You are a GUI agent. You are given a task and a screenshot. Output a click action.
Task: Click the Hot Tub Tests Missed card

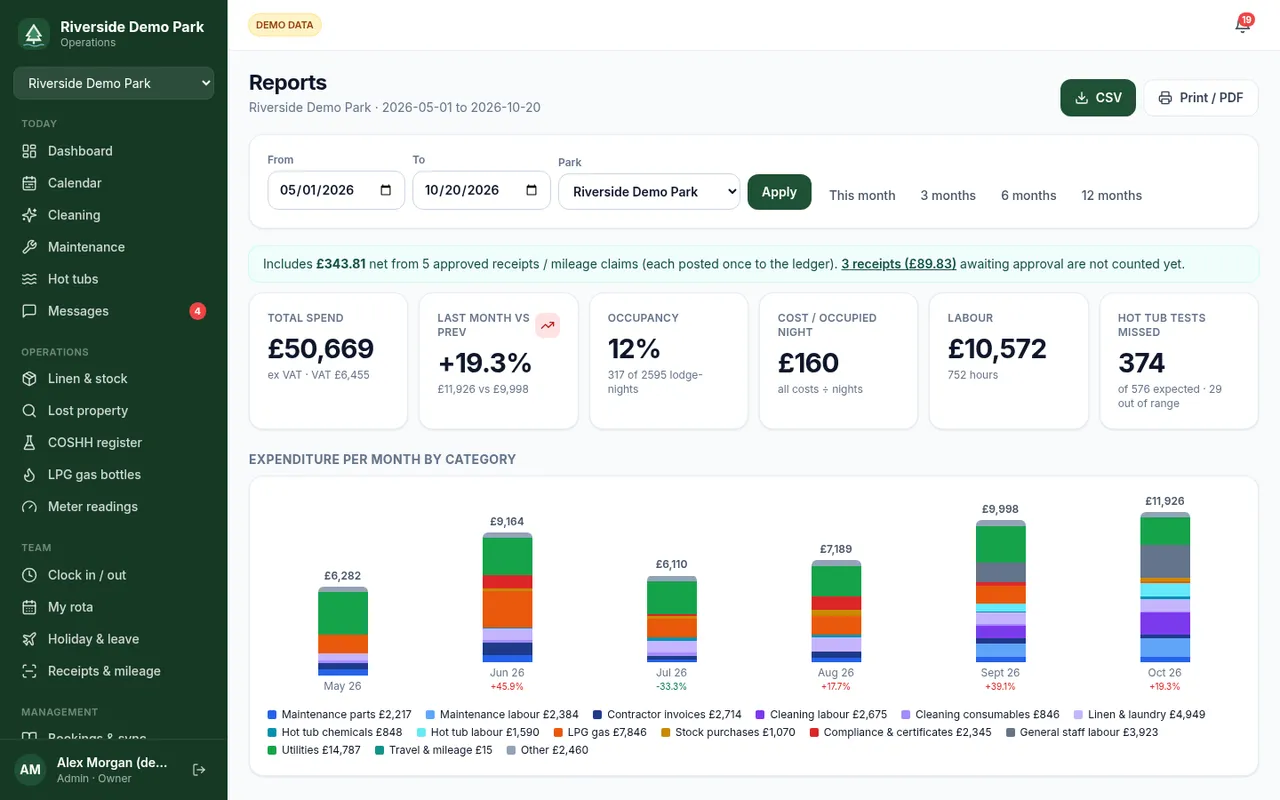point(1179,360)
